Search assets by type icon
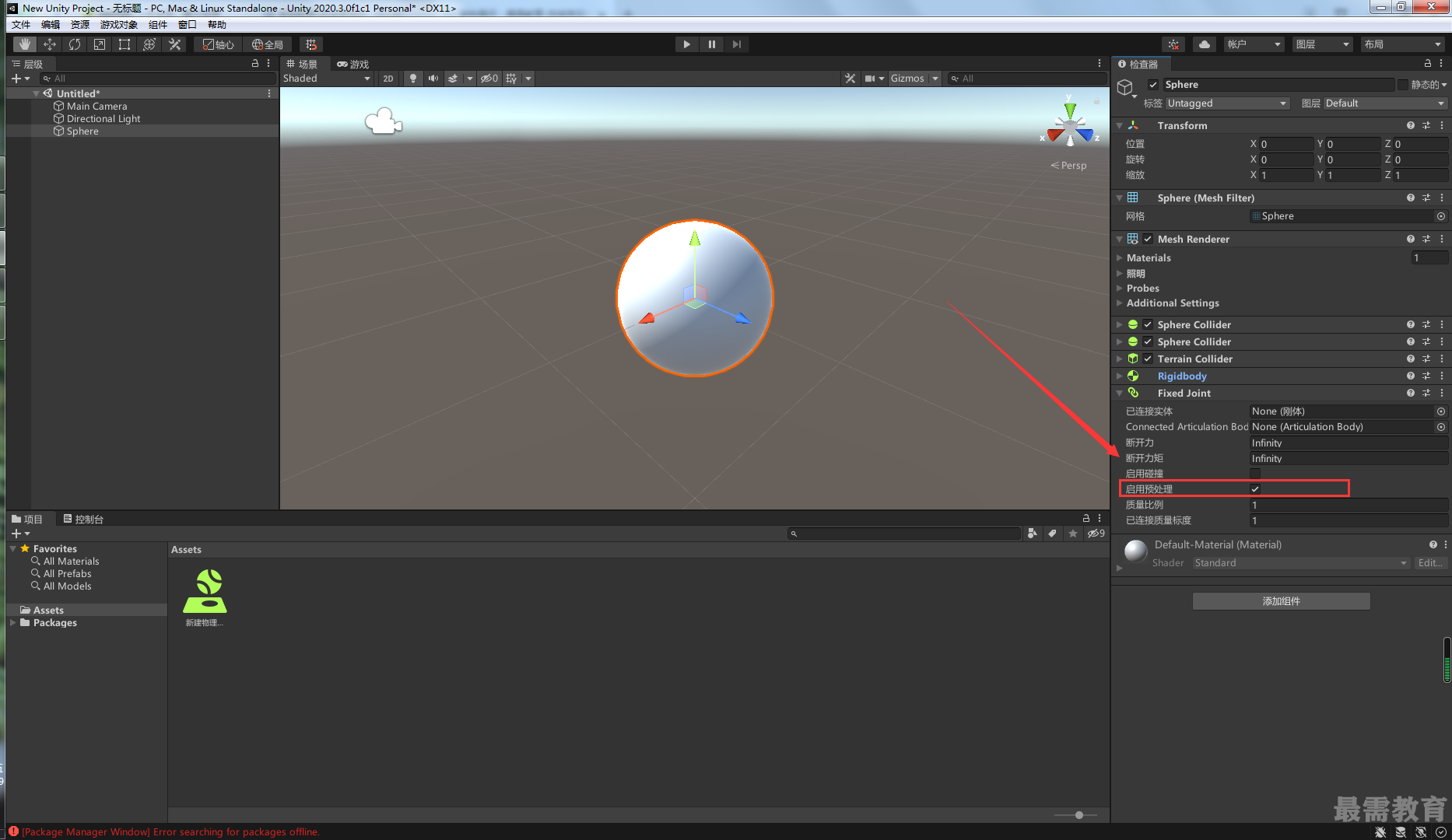This screenshot has height=840, width=1452. click(x=1033, y=534)
